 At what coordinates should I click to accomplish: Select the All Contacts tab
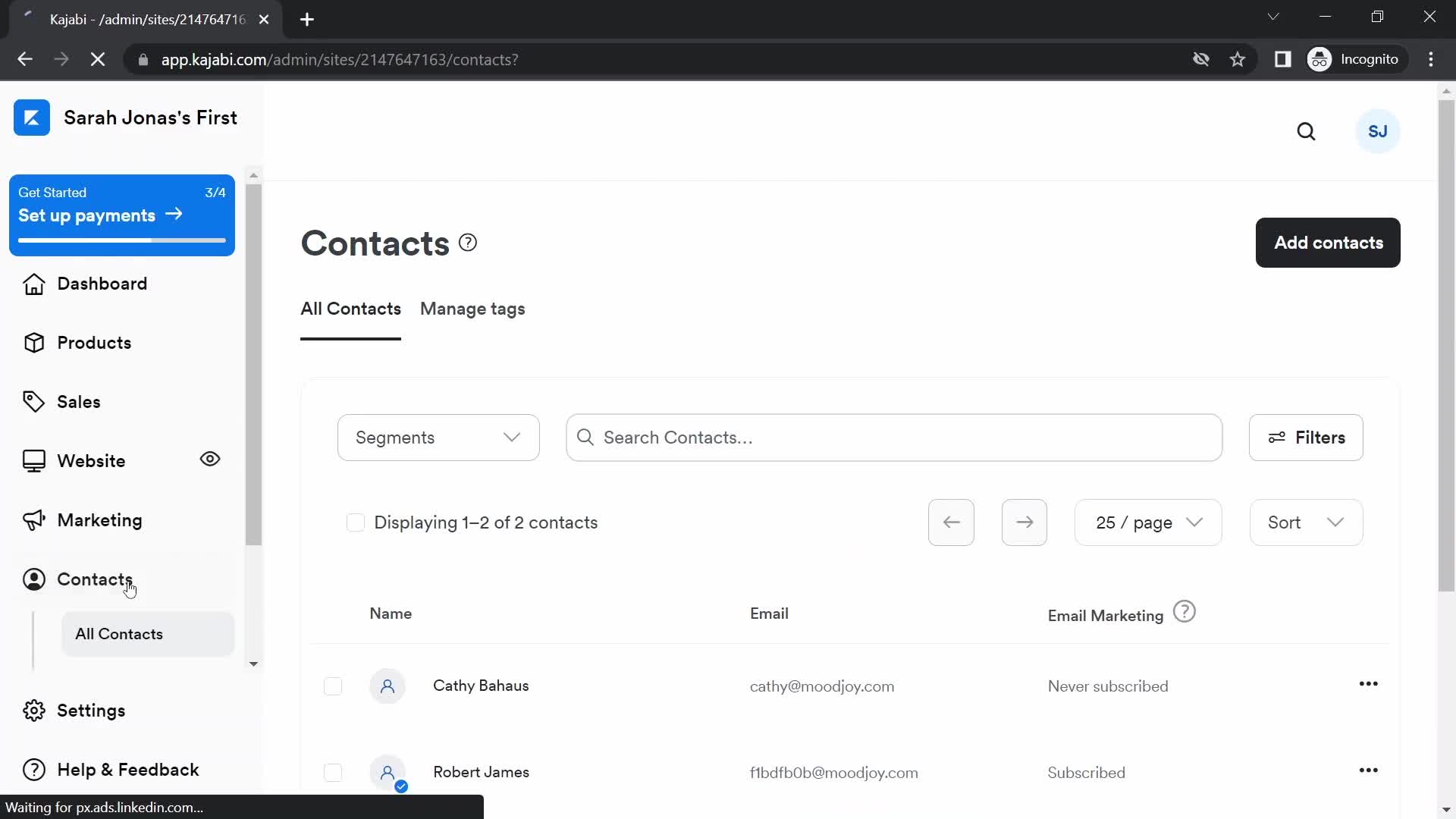351,309
